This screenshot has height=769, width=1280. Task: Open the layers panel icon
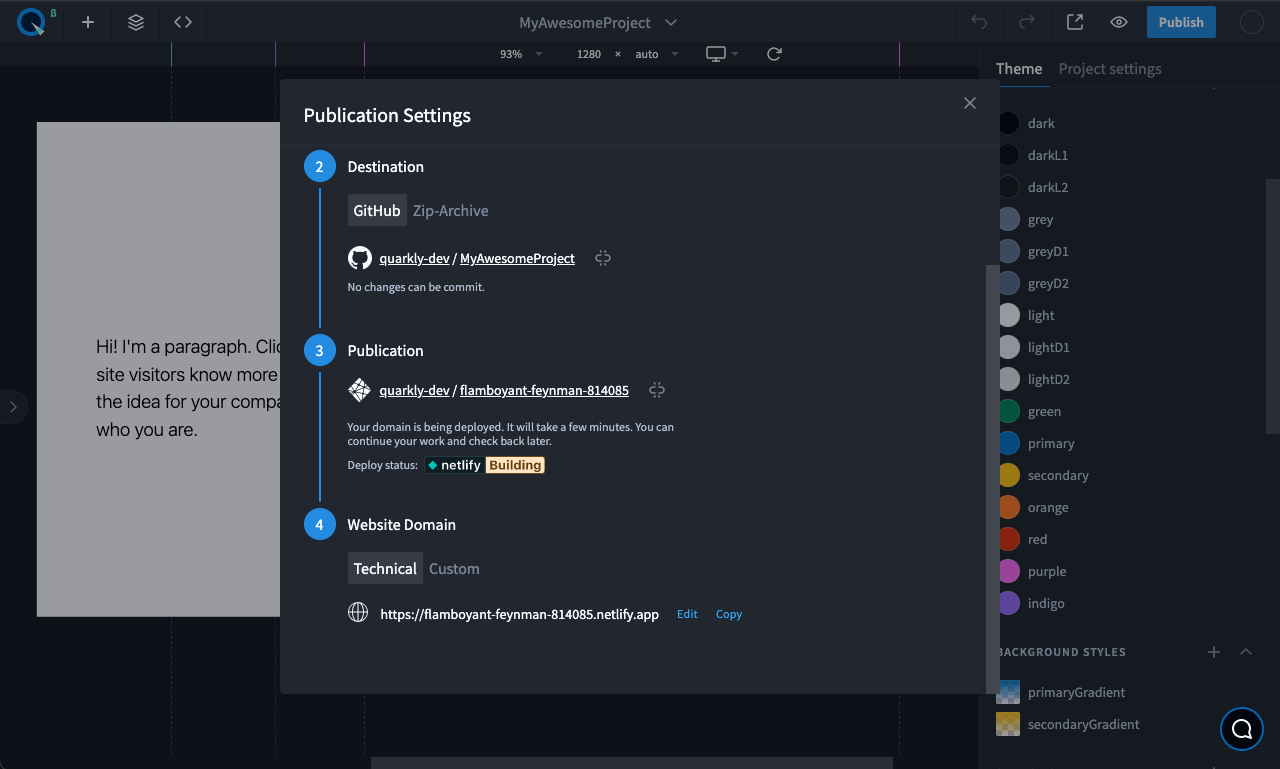[136, 22]
